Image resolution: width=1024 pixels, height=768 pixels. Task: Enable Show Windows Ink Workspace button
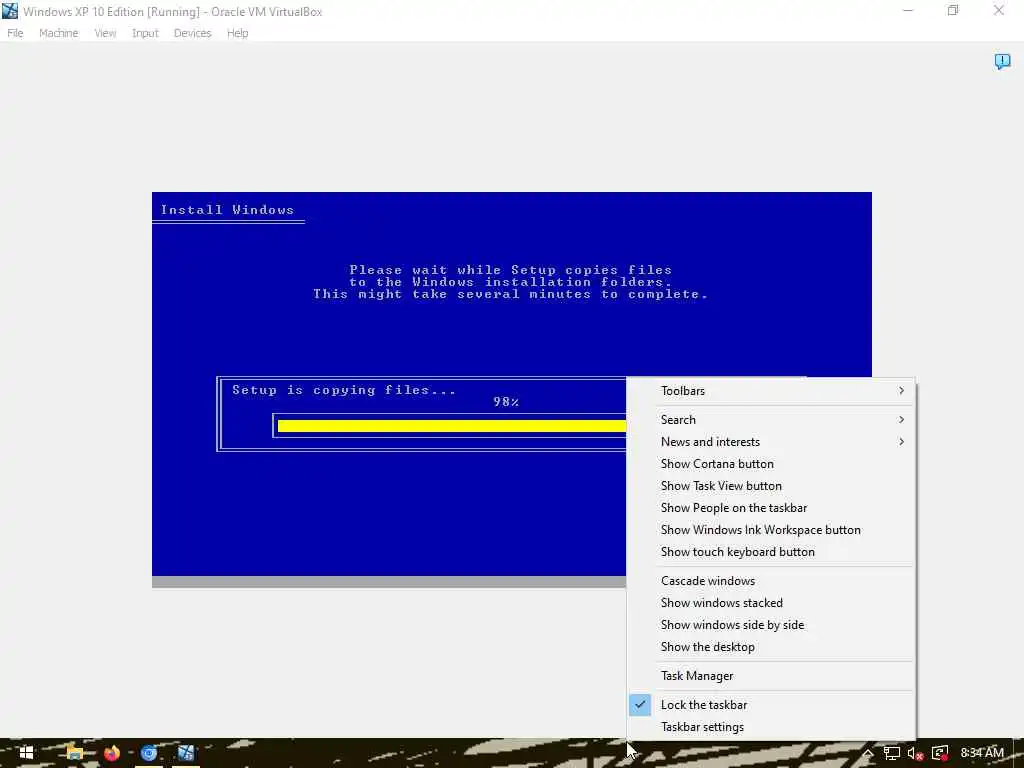771,530
